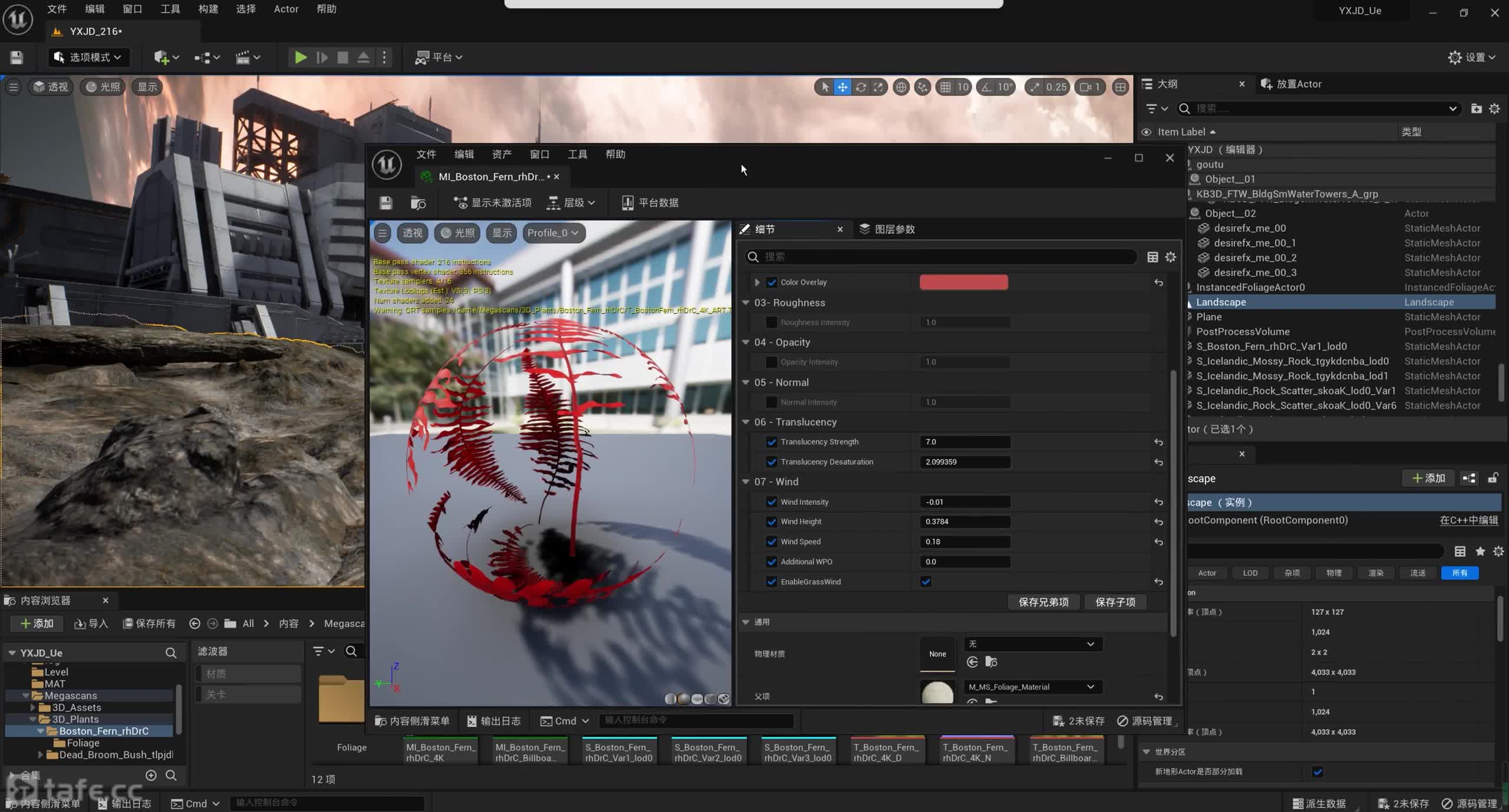1509x812 pixels.
Task: Reset Translucency Strength to default value
Action: pyautogui.click(x=1158, y=442)
